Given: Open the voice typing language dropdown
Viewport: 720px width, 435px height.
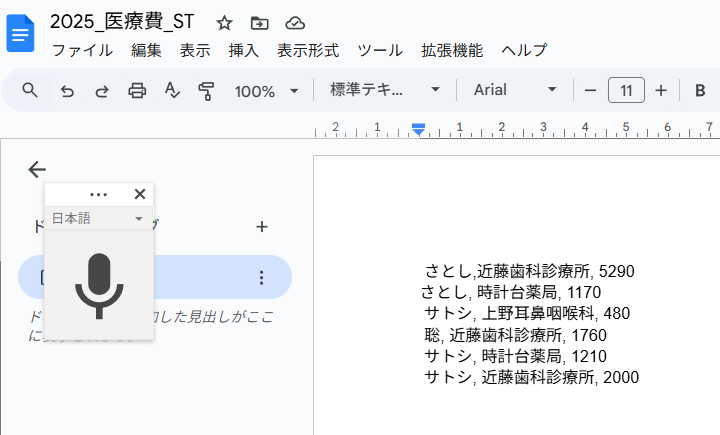Looking at the screenshot, I should coord(98,218).
